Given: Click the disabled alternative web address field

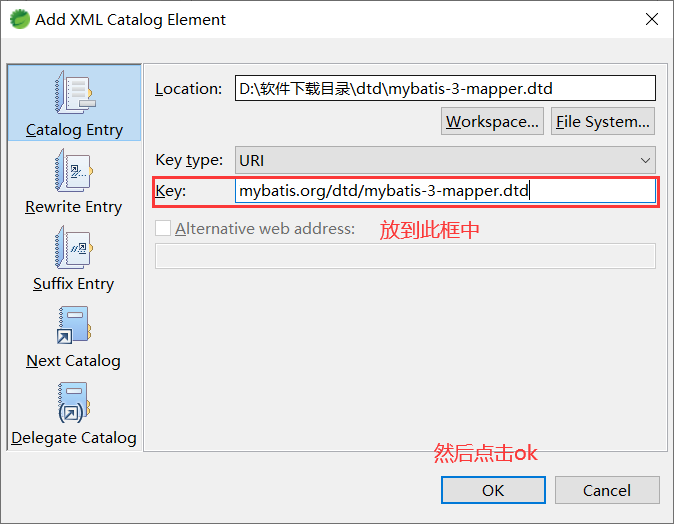Looking at the screenshot, I should pos(405,256).
